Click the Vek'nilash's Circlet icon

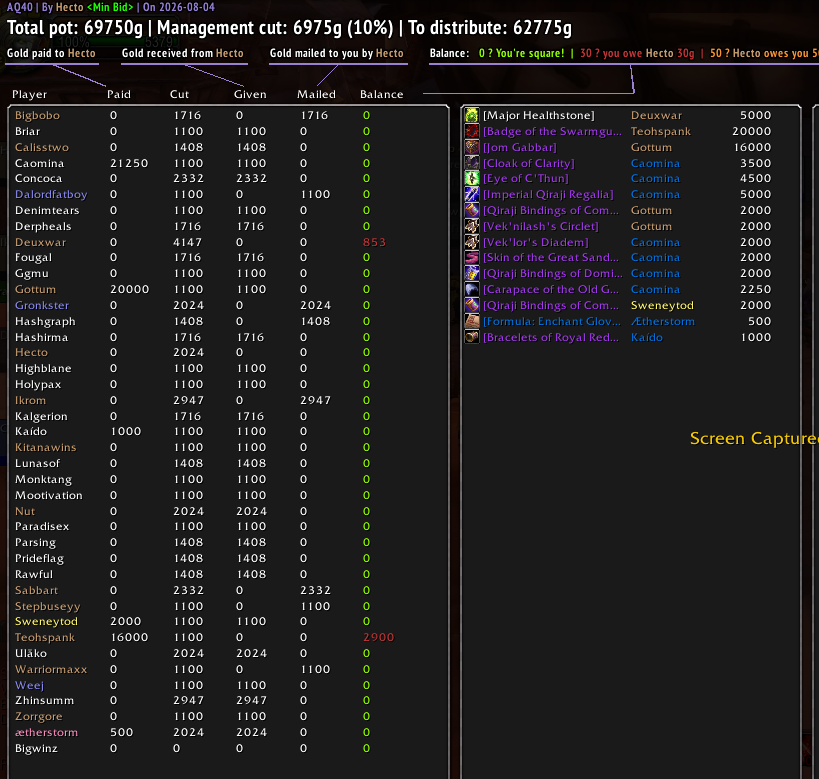coord(472,226)
